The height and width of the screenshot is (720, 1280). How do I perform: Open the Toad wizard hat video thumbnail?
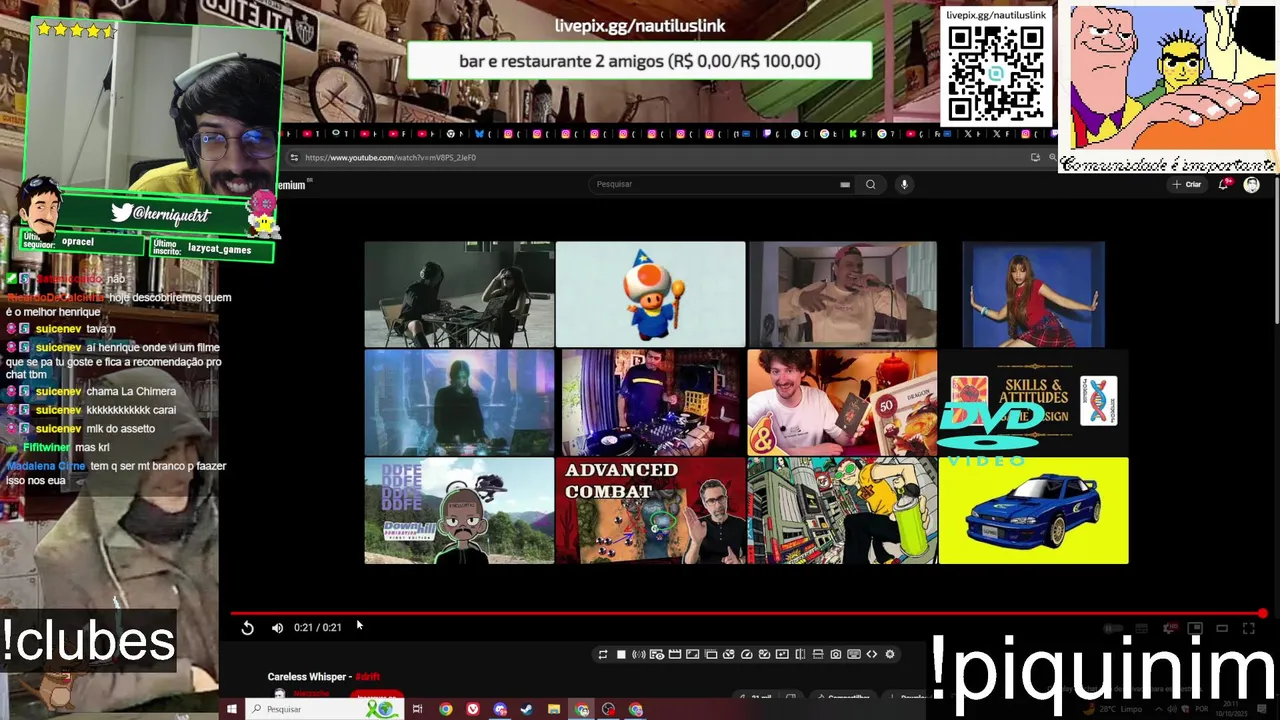[650, 294]
